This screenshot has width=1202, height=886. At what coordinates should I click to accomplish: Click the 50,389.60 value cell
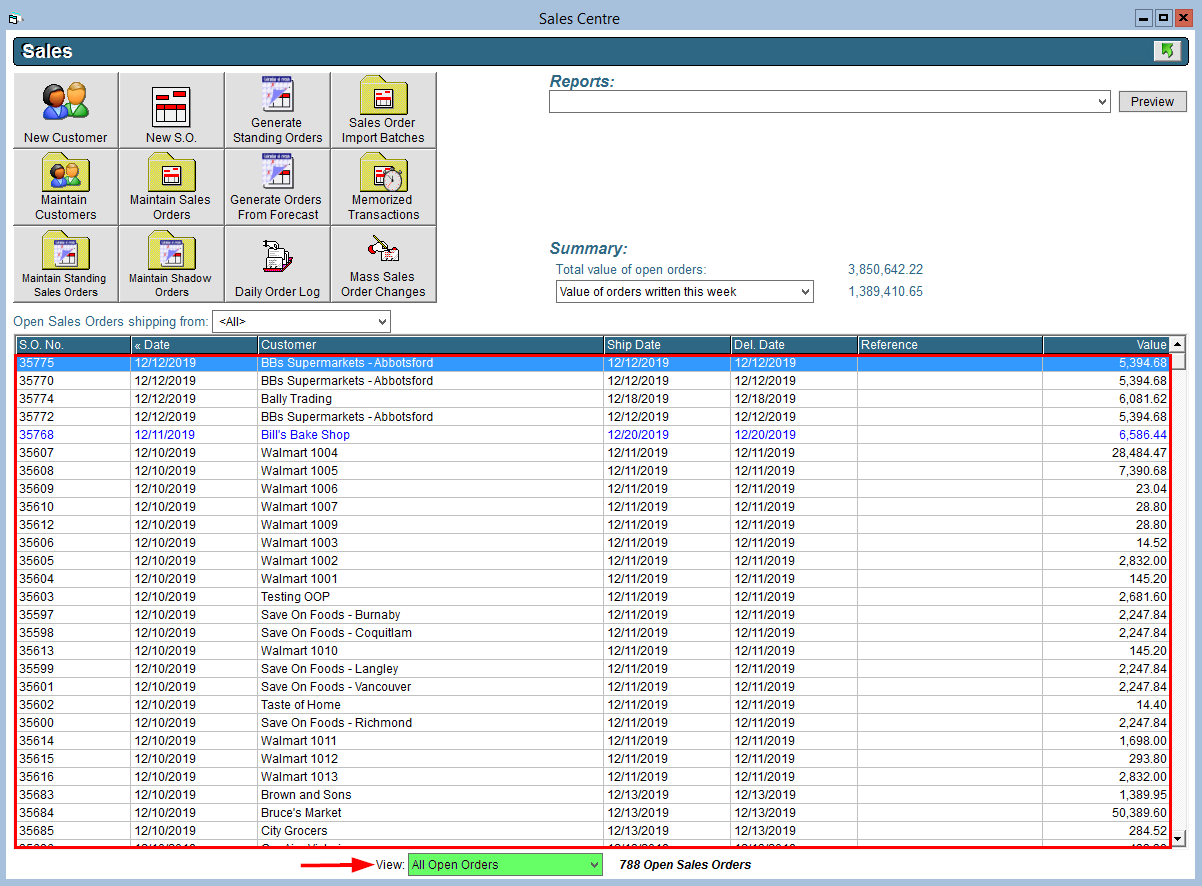[x=1106, y=813]
